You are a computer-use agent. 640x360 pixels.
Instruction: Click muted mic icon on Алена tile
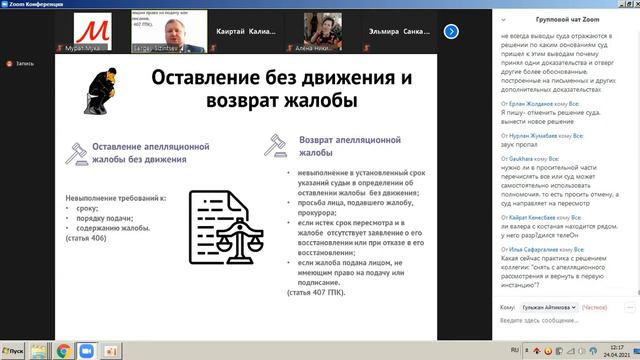[290, 48]
